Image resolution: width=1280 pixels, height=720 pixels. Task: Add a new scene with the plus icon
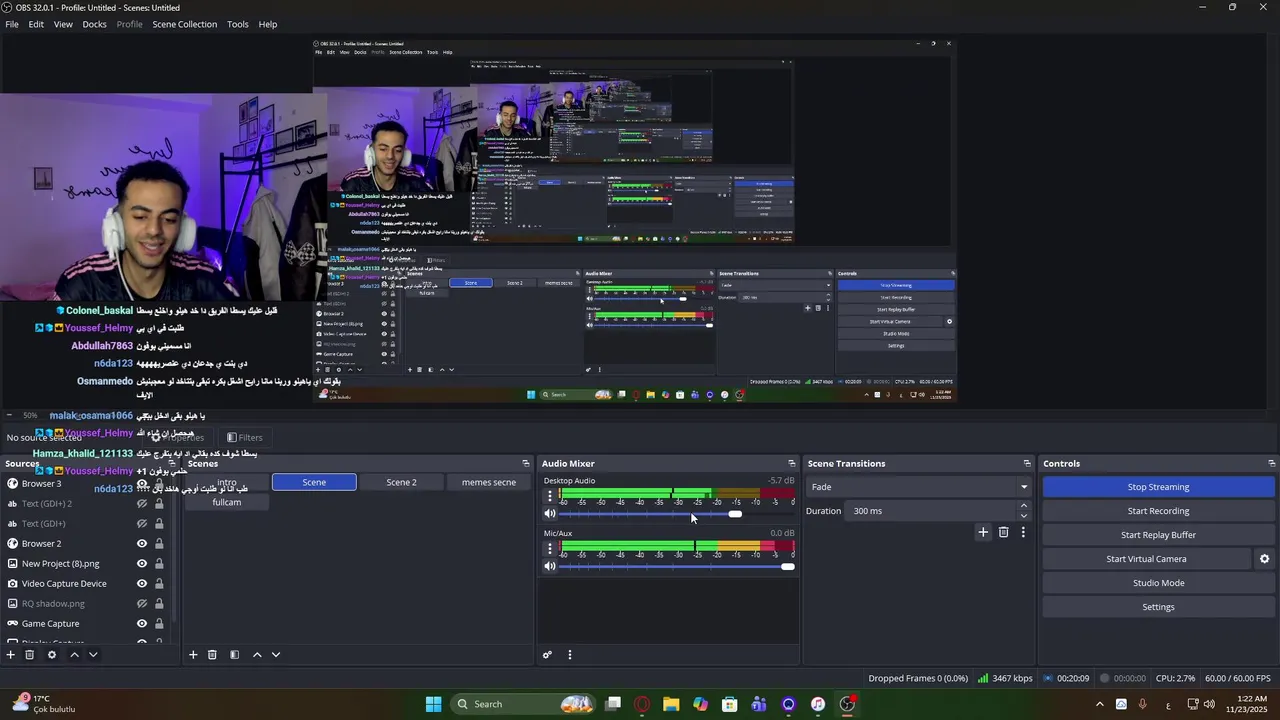pyautogui.click(x=193, y=655)
